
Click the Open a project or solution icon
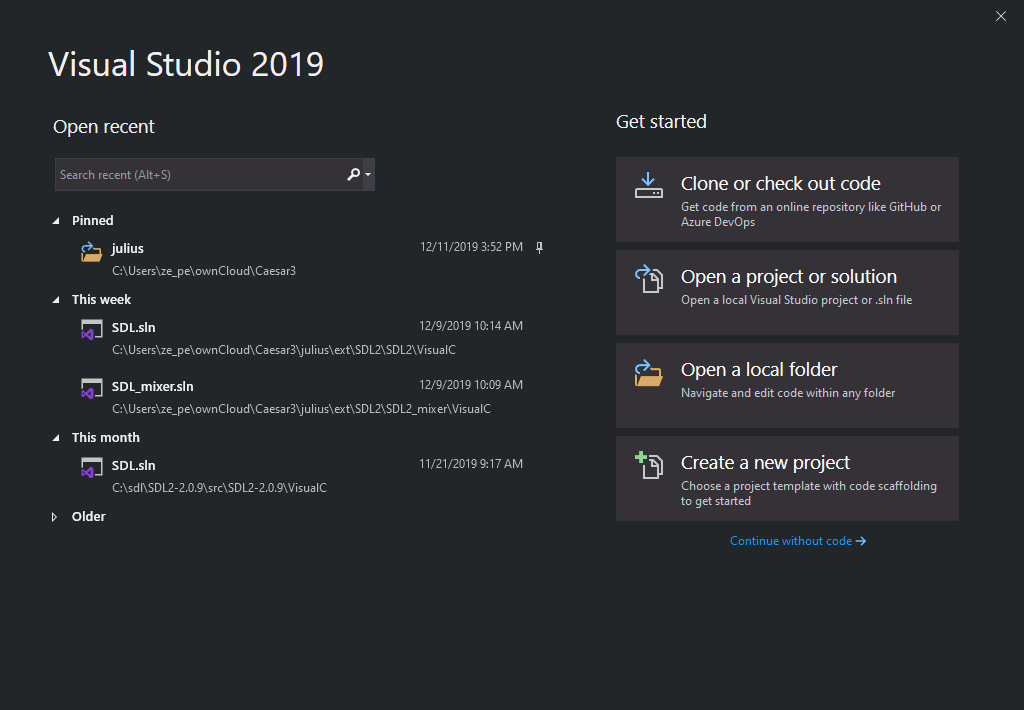point(648,279)
